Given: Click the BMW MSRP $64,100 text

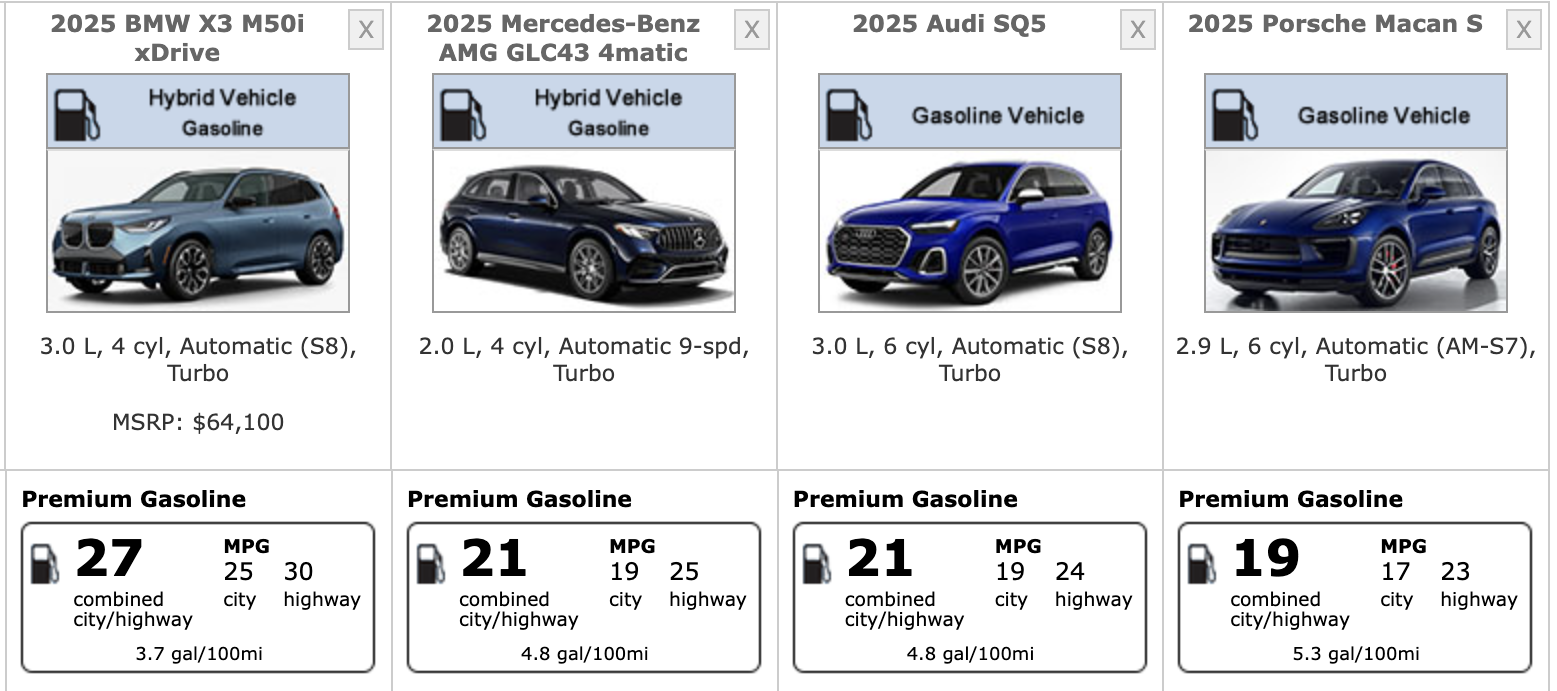Looking at the screenshot, I should click(x=198, y=422).
